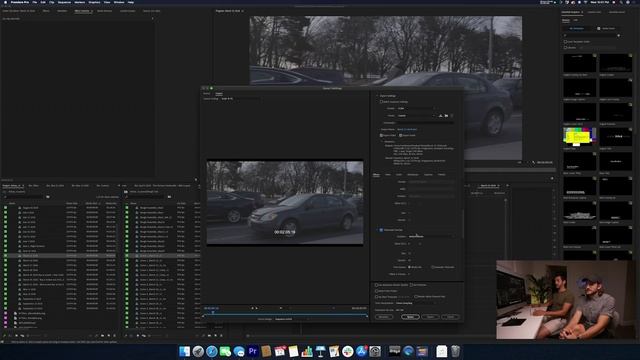The image size is (640, 360).
Task: Click the export preview timeline bar
Action: 285,315
